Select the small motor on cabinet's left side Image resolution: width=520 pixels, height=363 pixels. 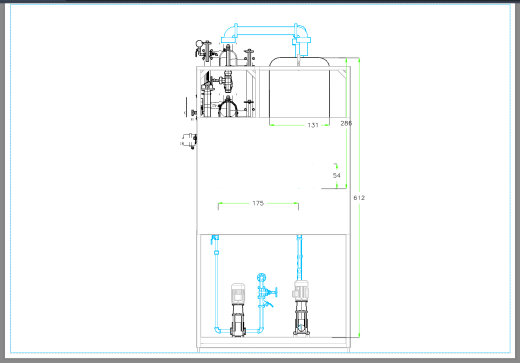tap(189, 141)
